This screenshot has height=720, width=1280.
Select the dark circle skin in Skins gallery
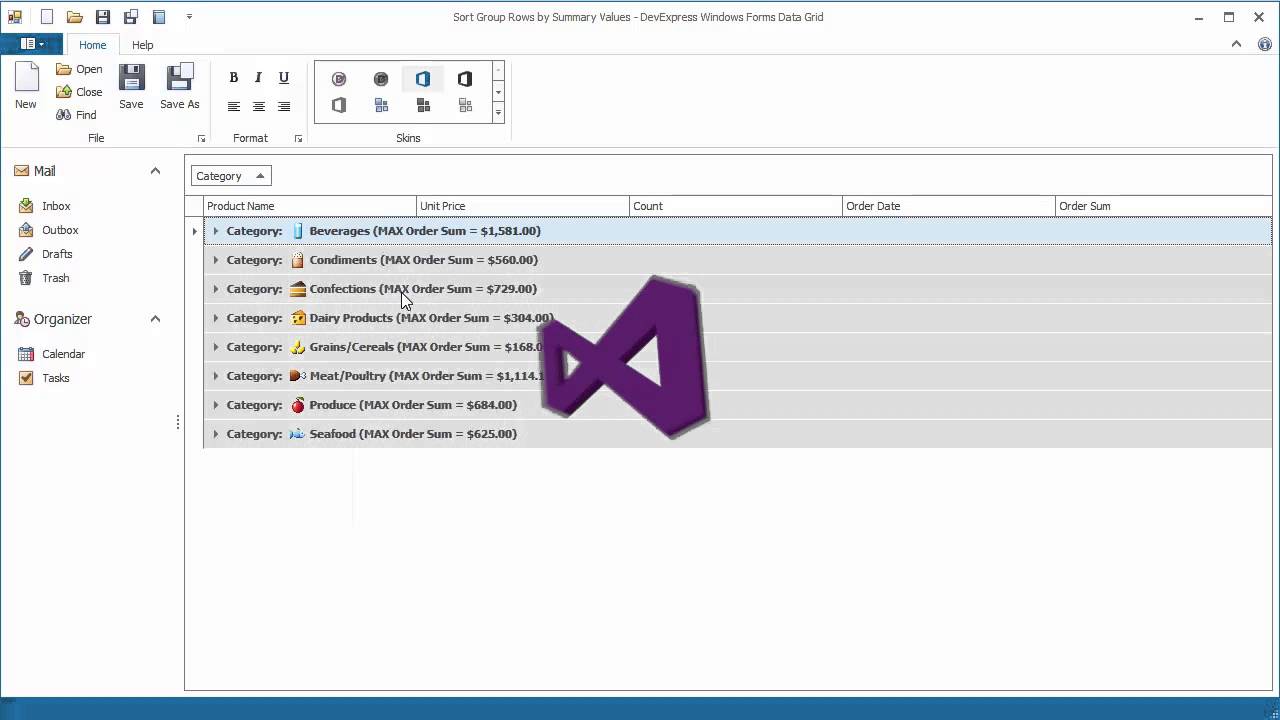[381, 79]
